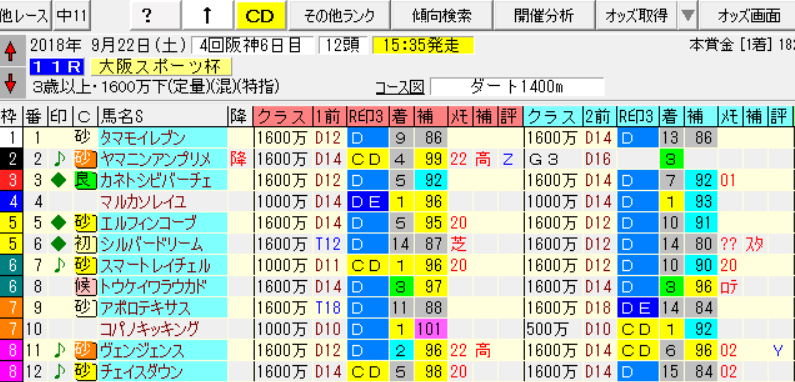The width and height of the screenshot is (795, 382).
Task: Click the 砂 badge for スマートレイチェル
Action: 85,266
